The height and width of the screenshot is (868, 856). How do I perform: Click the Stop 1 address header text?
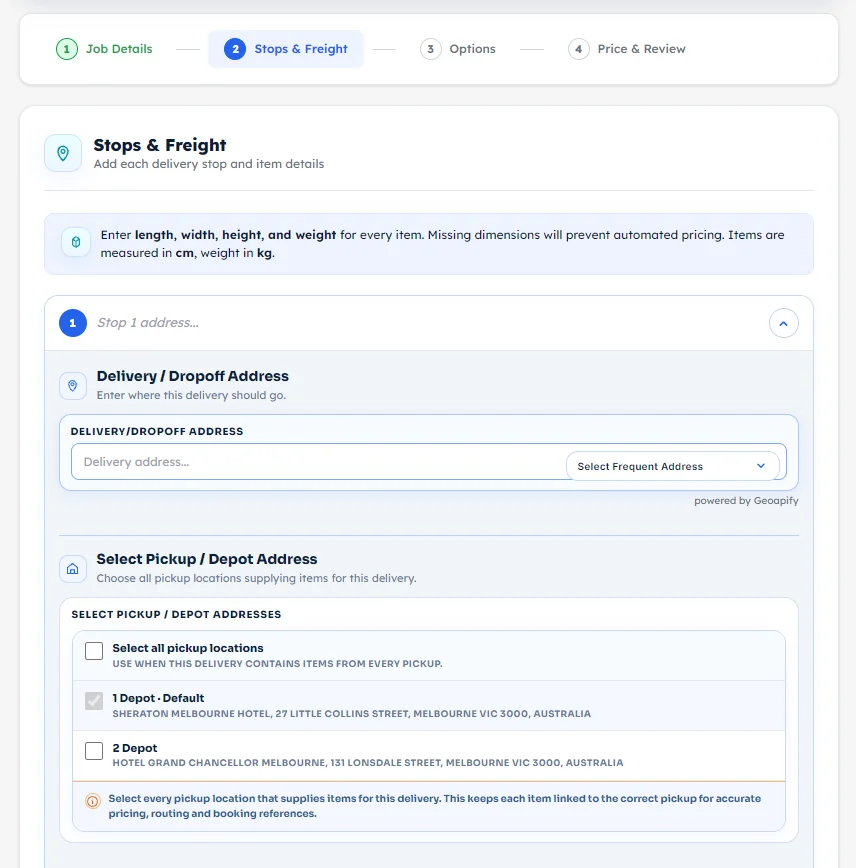point(148,323)
